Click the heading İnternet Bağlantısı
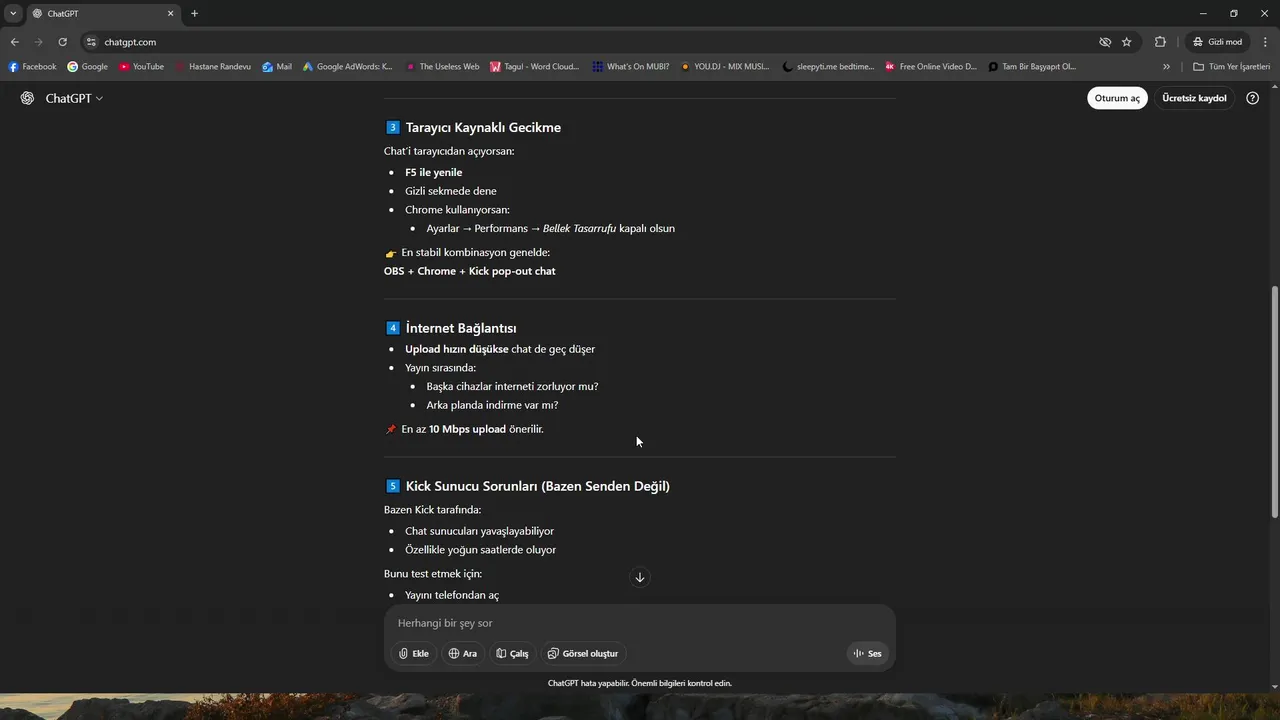The width and height of the screenshot is (1280, 720). point(461,328)
